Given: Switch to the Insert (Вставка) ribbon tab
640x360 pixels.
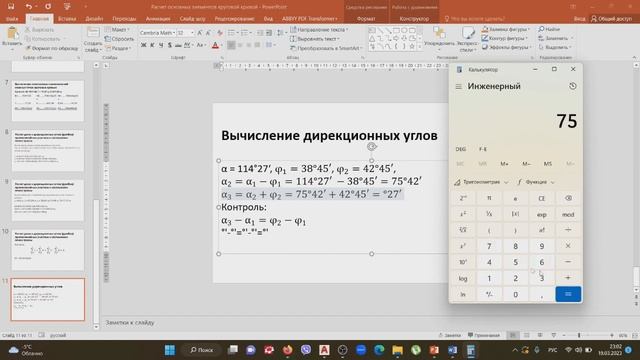Looking at the screenshot, I should pyautogui.click(x=67, y=19).
